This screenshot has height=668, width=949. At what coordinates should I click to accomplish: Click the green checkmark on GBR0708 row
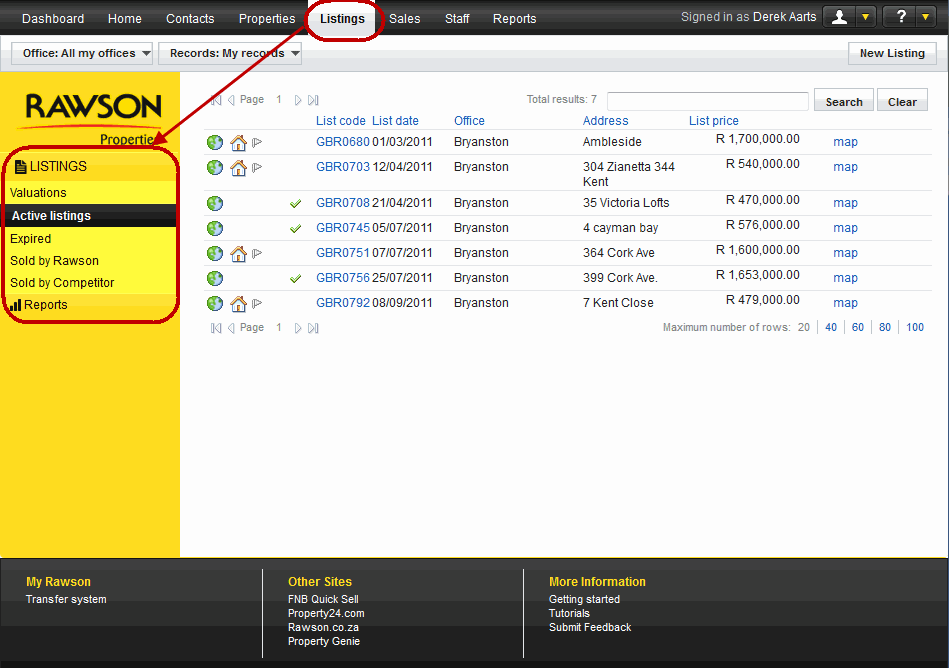click(x=295, y=204)
